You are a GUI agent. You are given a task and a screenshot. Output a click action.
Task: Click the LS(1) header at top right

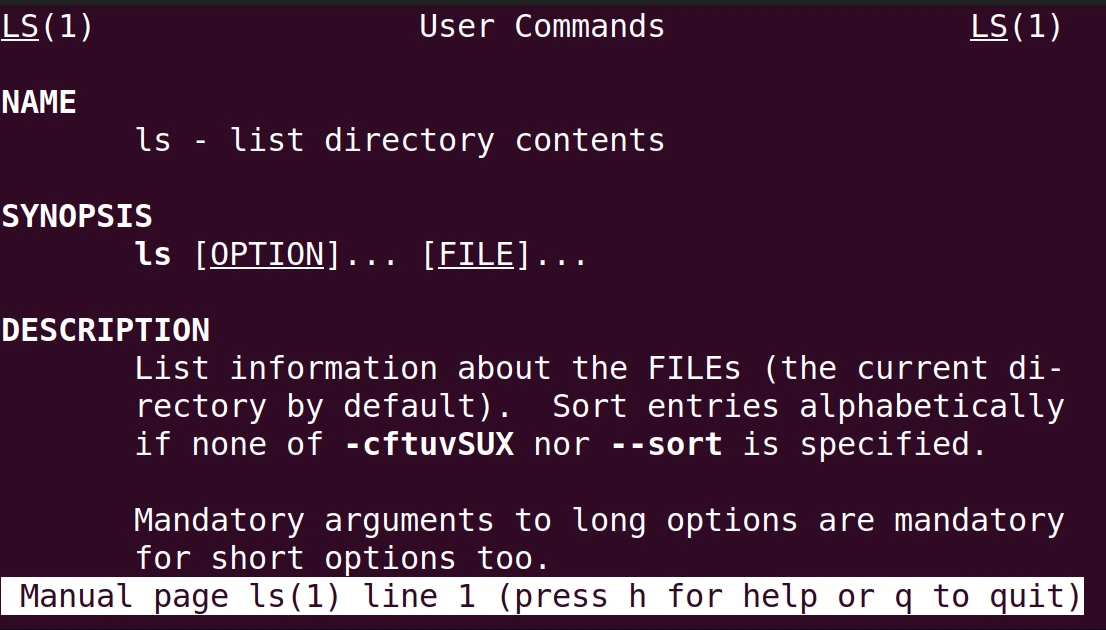point(1016,27)
